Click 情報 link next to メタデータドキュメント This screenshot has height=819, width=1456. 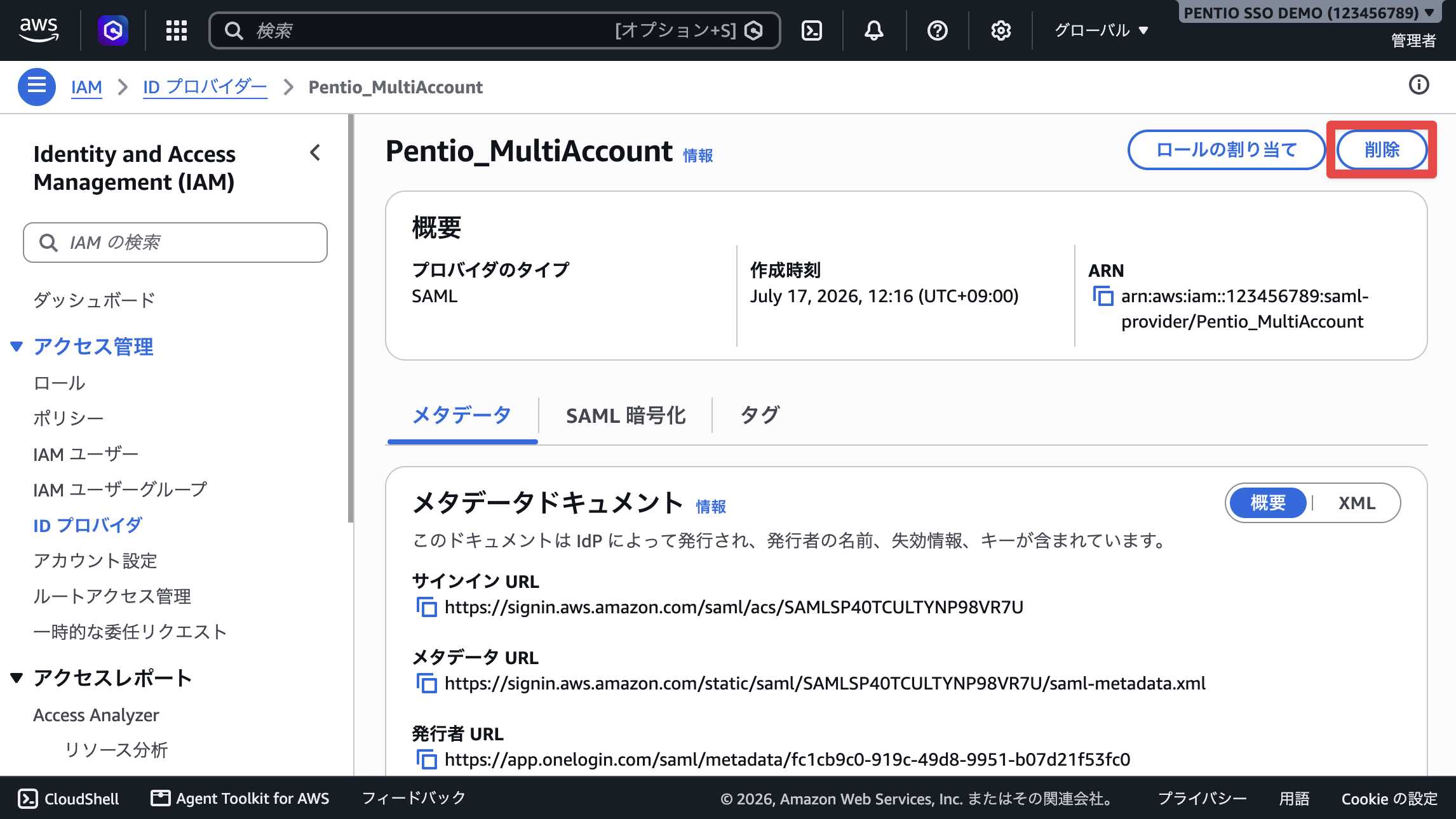tap(710, 507)
